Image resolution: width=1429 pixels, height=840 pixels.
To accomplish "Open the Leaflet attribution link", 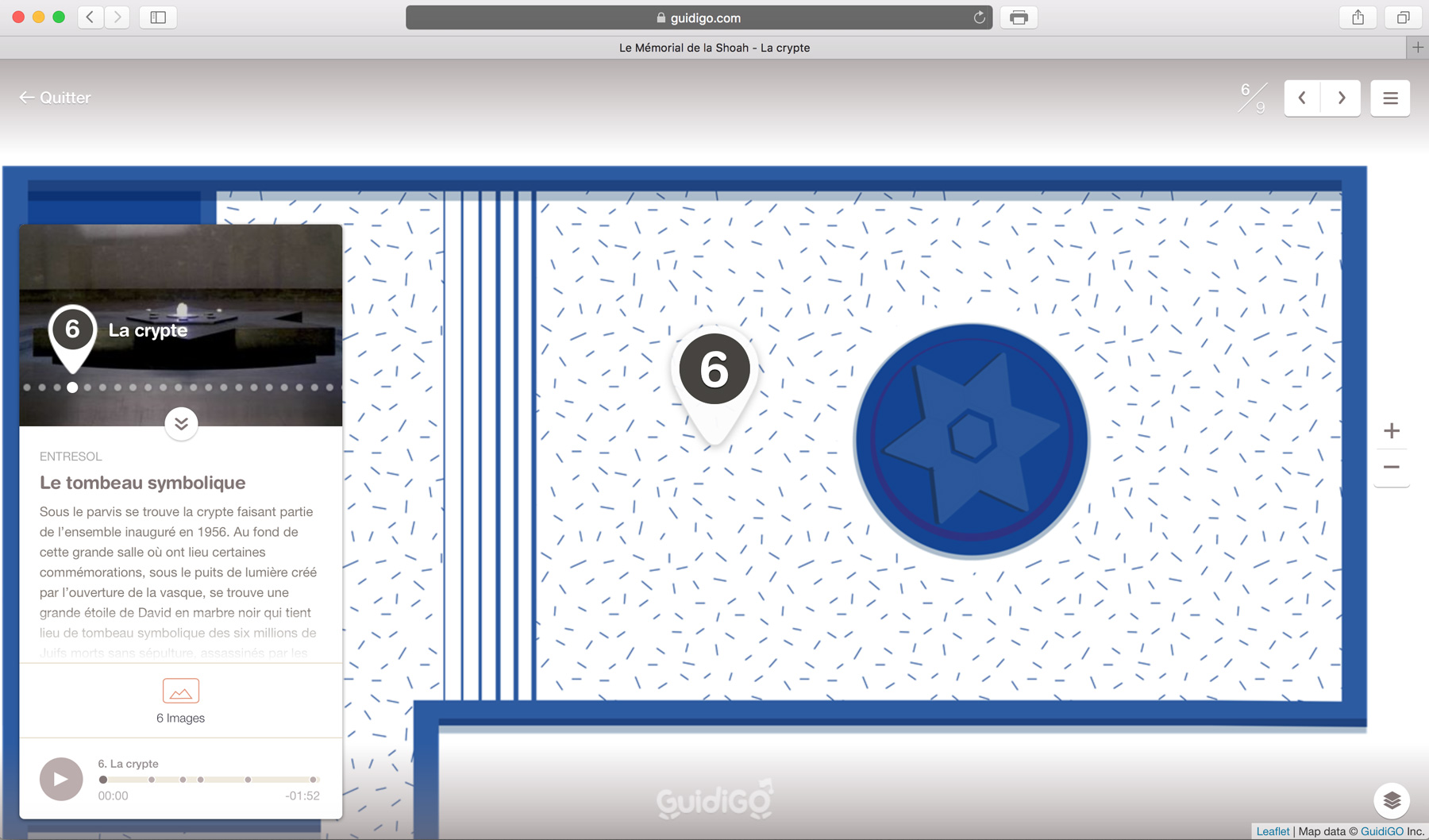I will pos(1273,831).
